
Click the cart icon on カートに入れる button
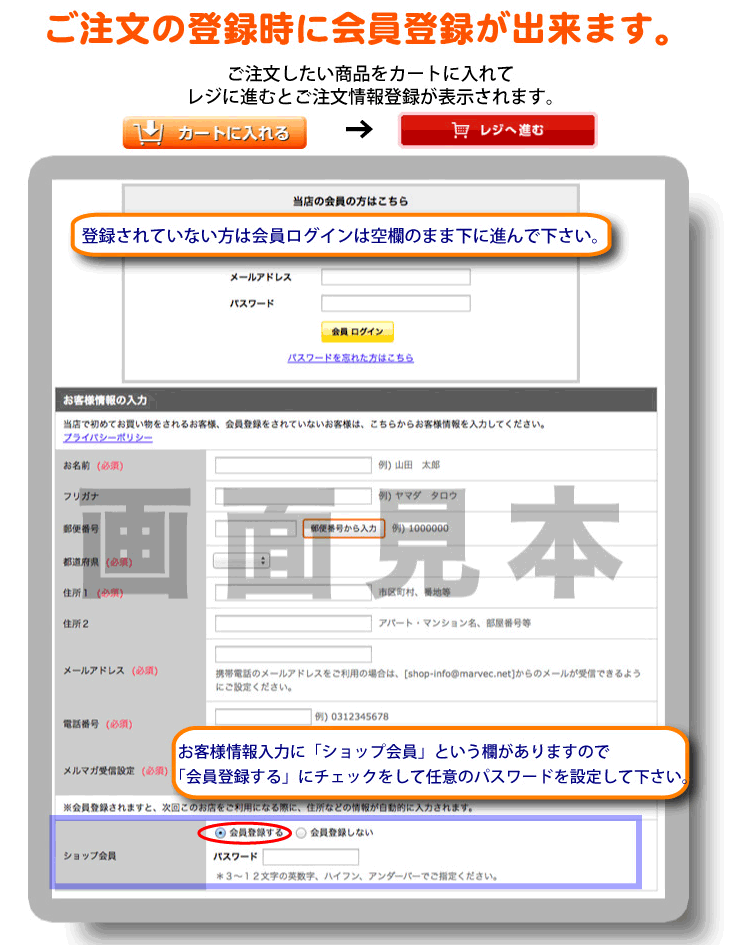[148, 133]
